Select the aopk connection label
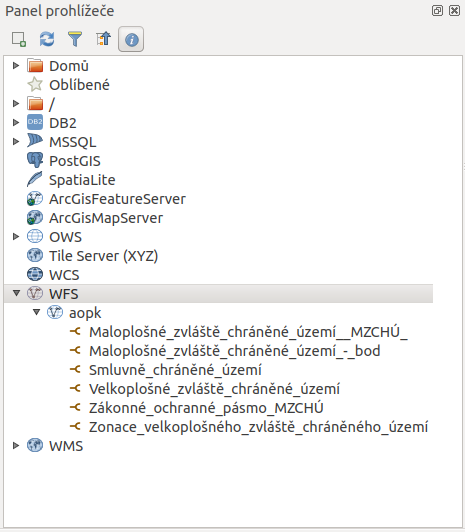The width and height of the screenshot is (465, 532). pyautogui.click(x=85, y=313)
